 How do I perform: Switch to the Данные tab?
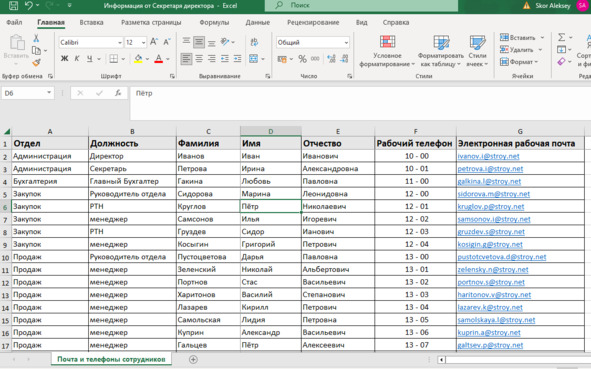[258, 22]
